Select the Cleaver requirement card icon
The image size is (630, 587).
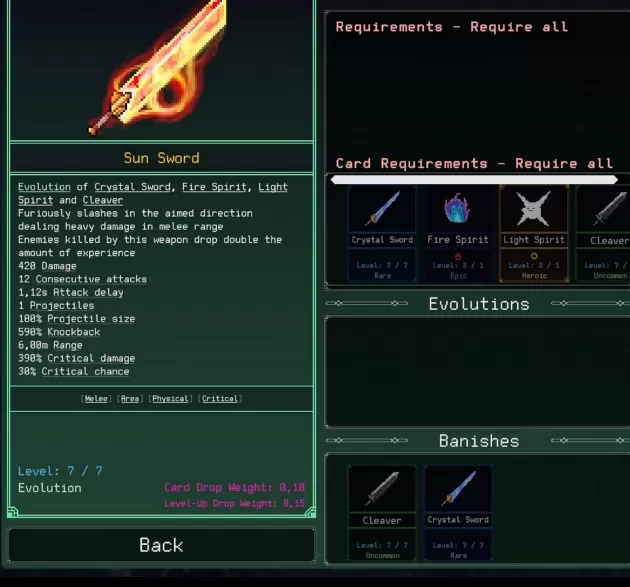pos(604,209)
